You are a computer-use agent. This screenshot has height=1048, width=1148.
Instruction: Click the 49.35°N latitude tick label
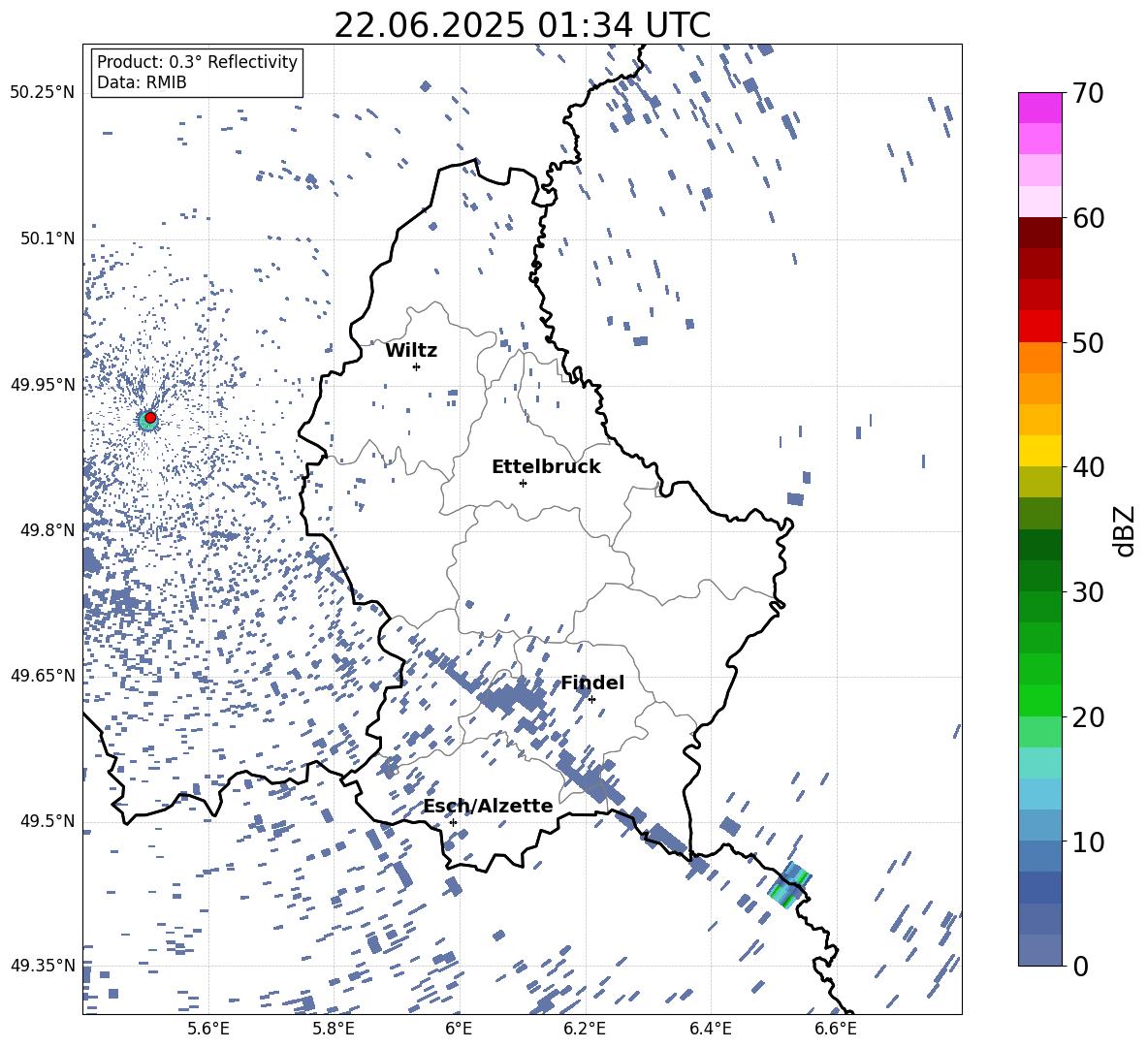(43, 966)
